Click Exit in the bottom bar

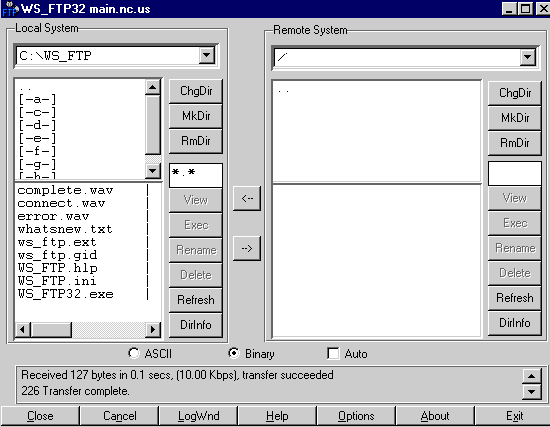point(512,416)
